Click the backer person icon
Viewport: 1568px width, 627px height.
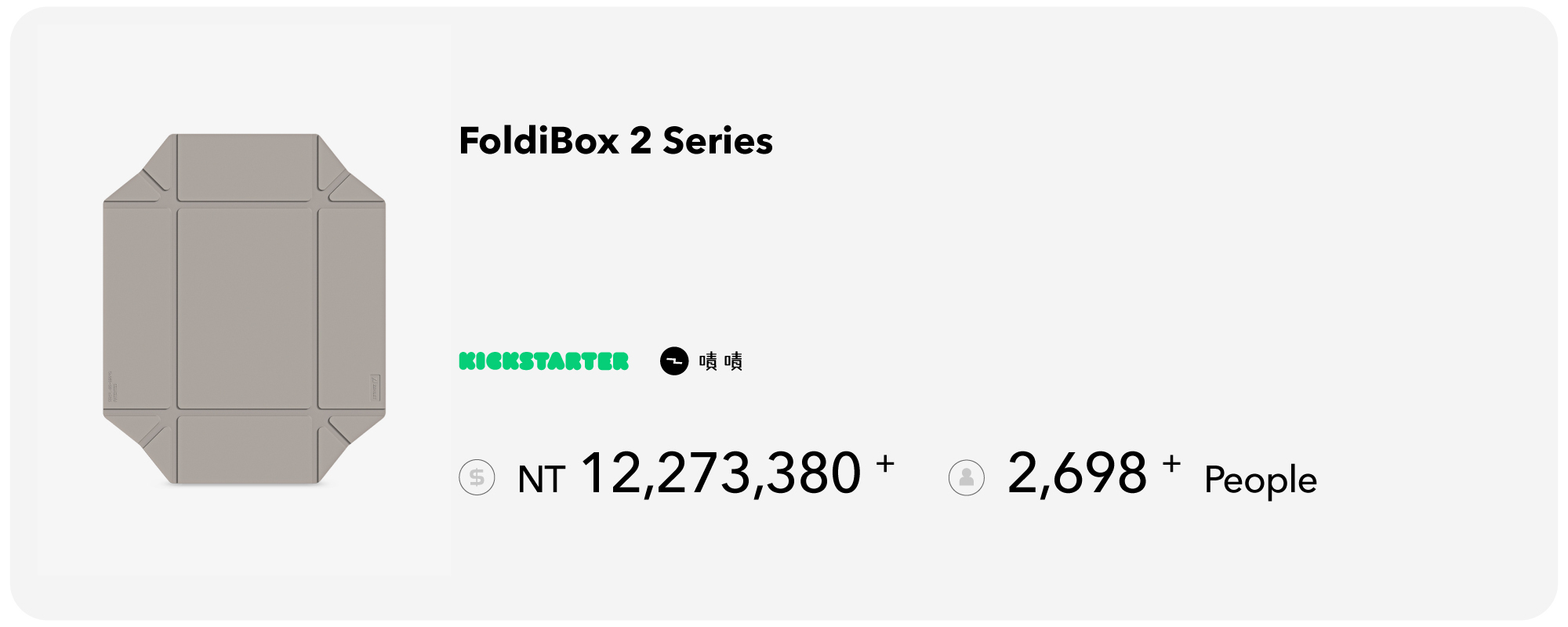click(x=966, y=477)
